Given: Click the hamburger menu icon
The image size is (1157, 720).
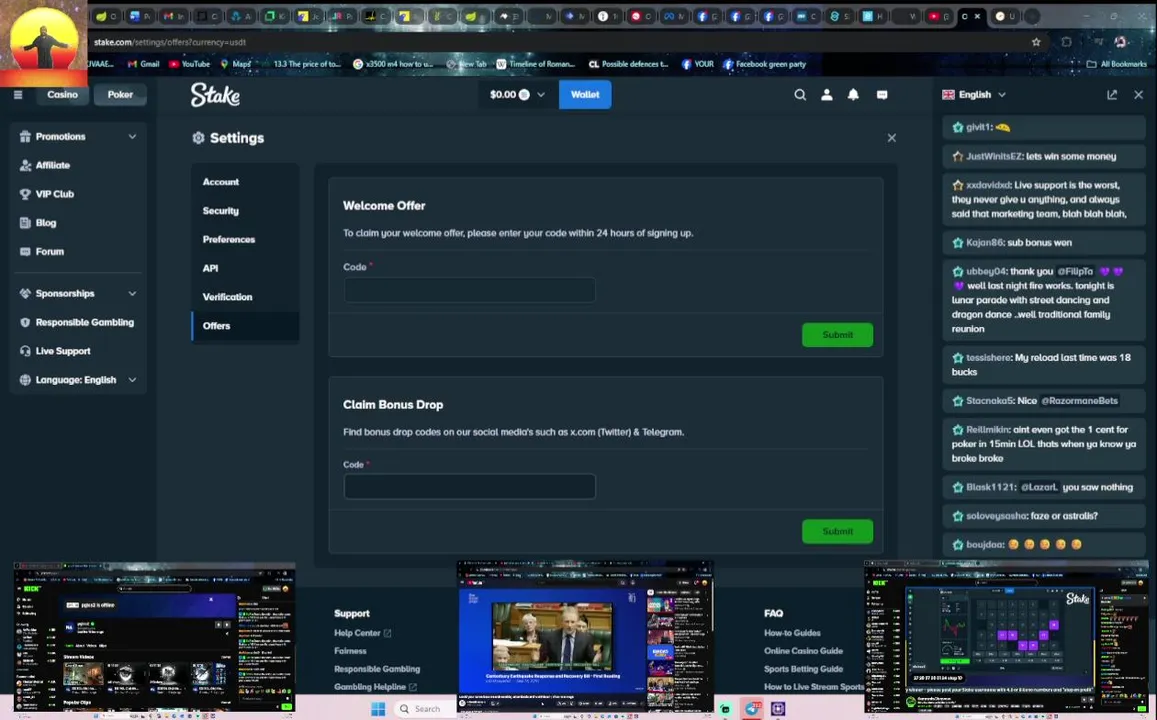Looking at the screenshot, I should (x=18, y=94).
